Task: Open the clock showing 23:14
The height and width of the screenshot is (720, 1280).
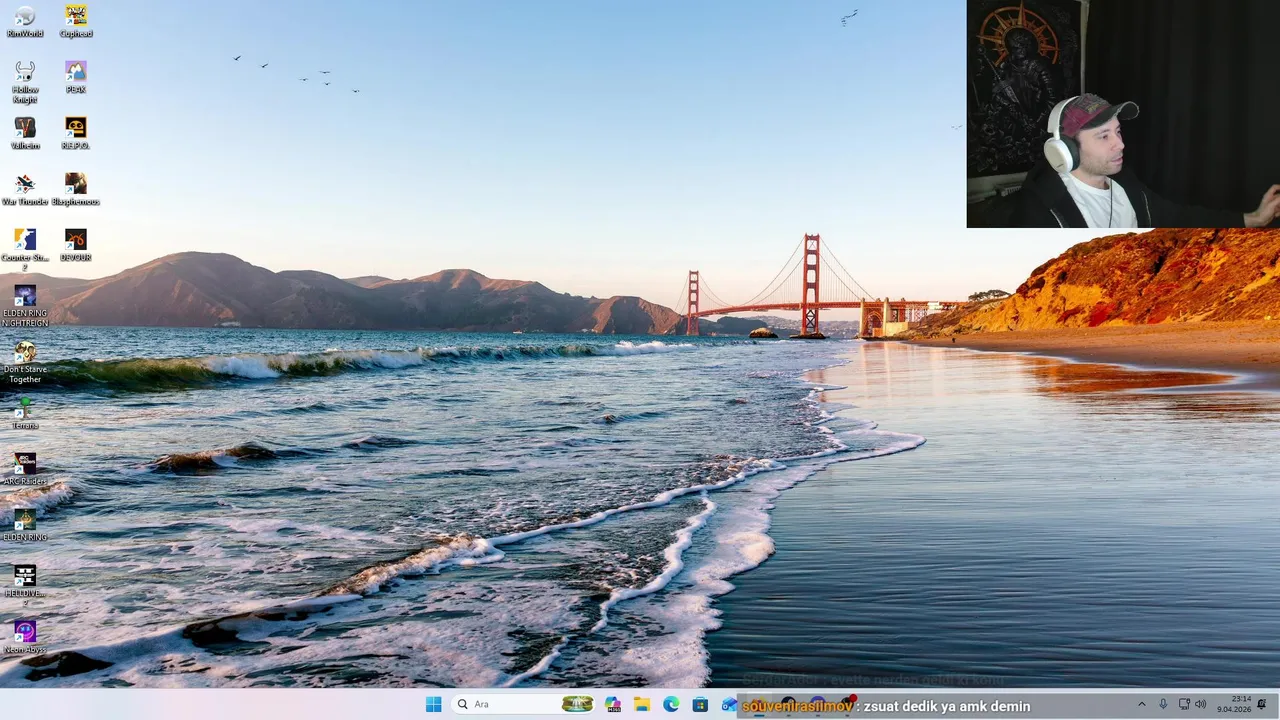Action: (1234, 704)
